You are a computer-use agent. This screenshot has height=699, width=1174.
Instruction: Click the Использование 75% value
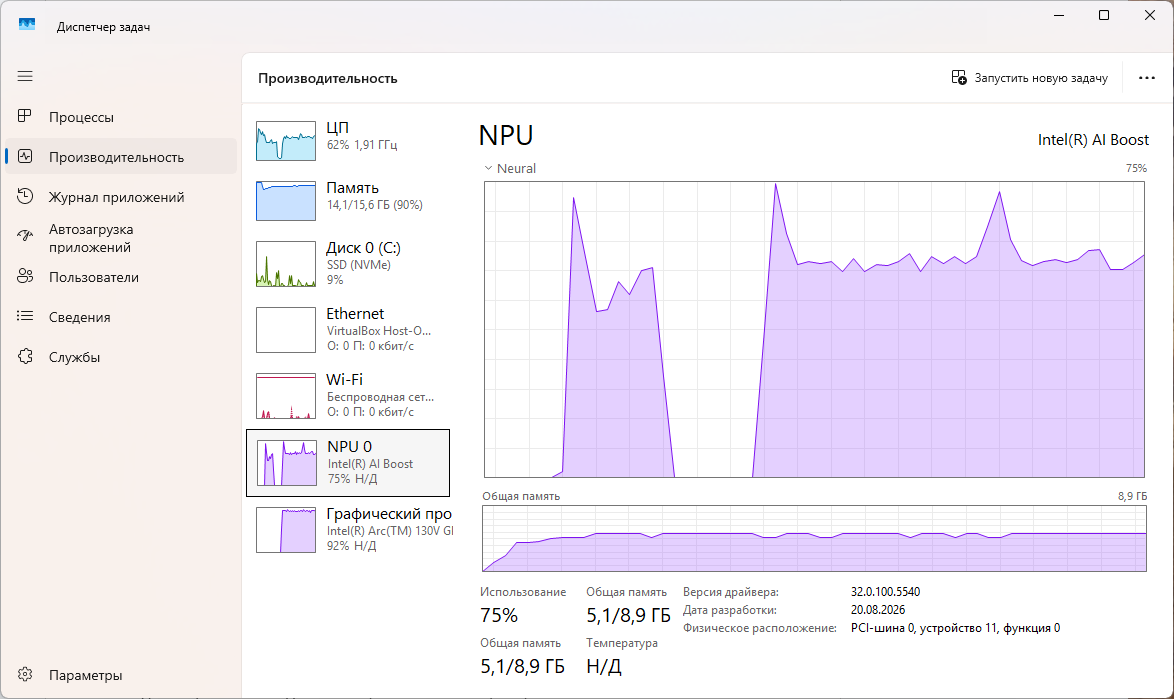pos(499,615)
